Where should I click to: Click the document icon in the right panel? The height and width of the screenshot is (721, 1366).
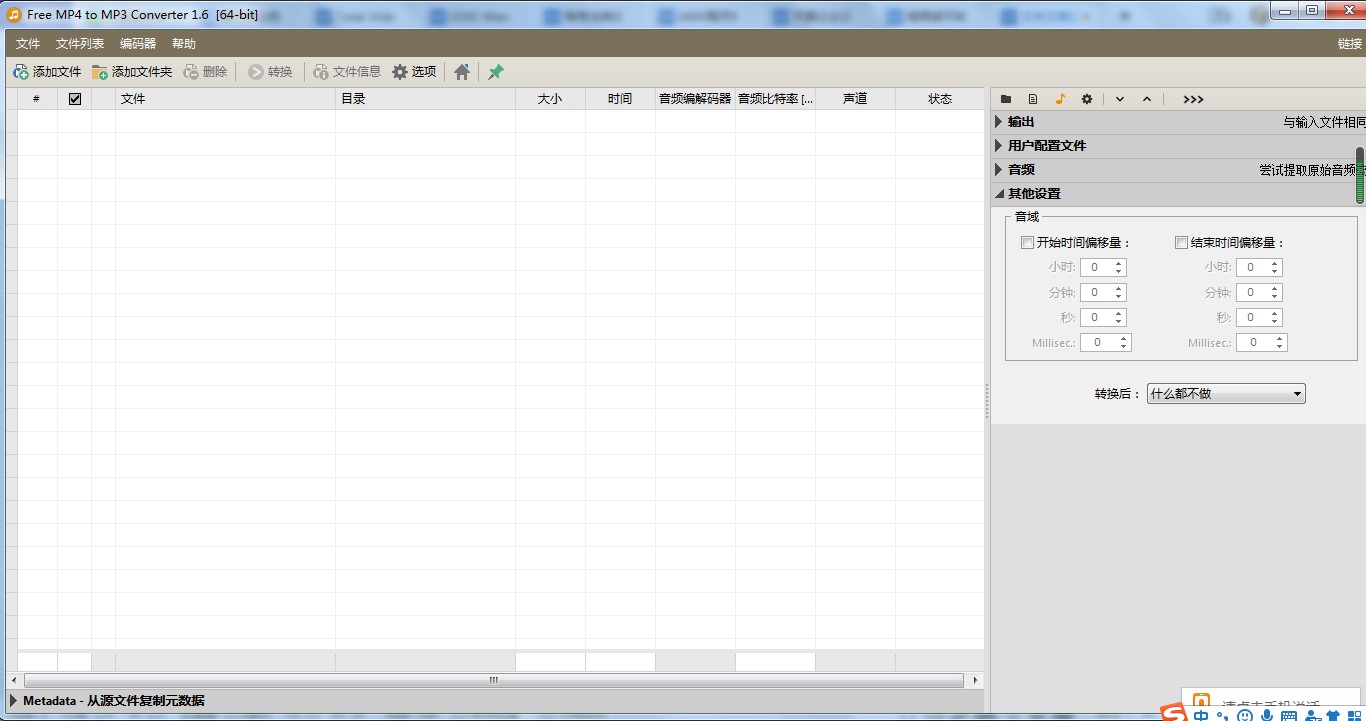tap(1033, 99)
